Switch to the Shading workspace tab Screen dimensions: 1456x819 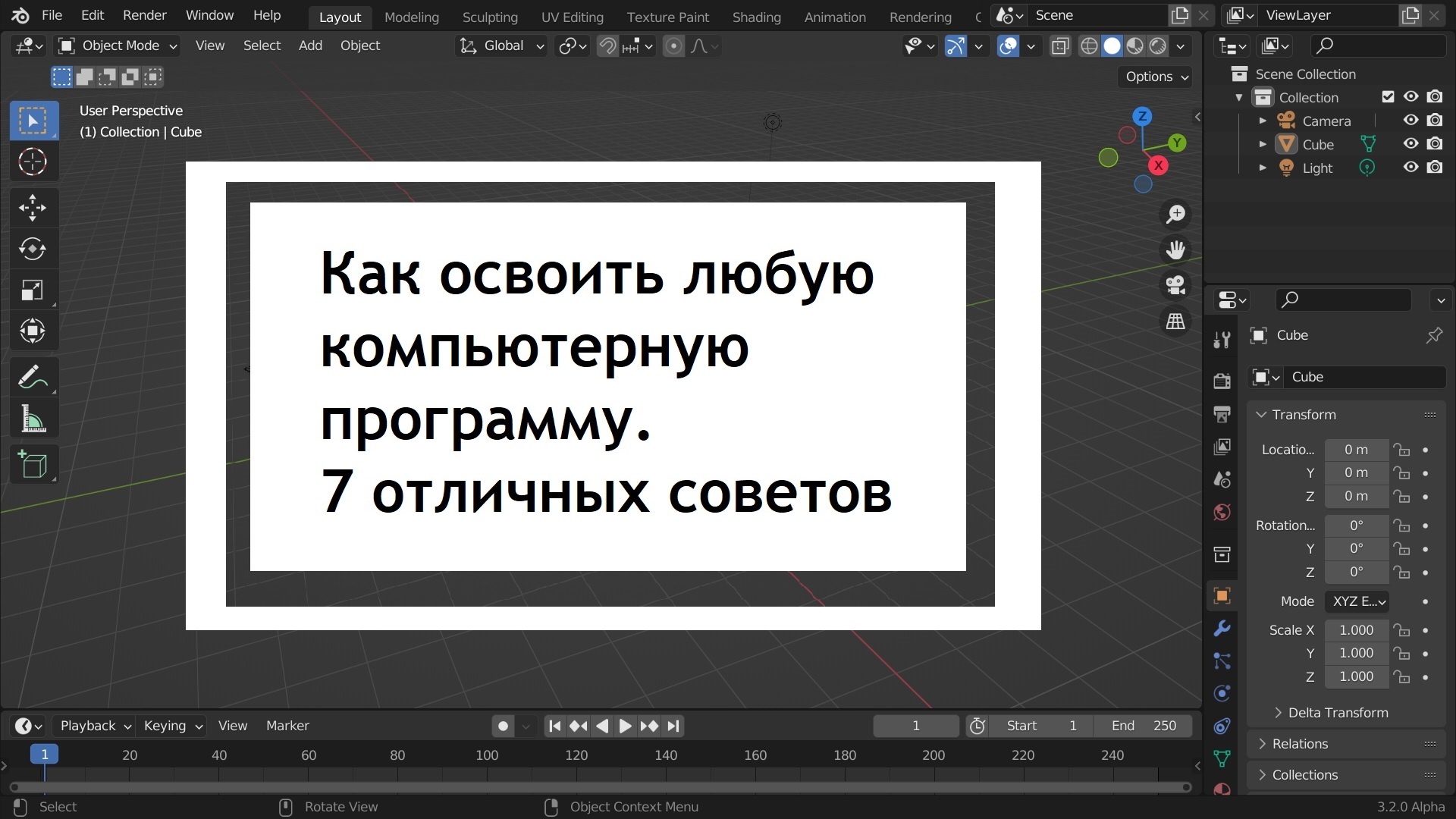756,17
